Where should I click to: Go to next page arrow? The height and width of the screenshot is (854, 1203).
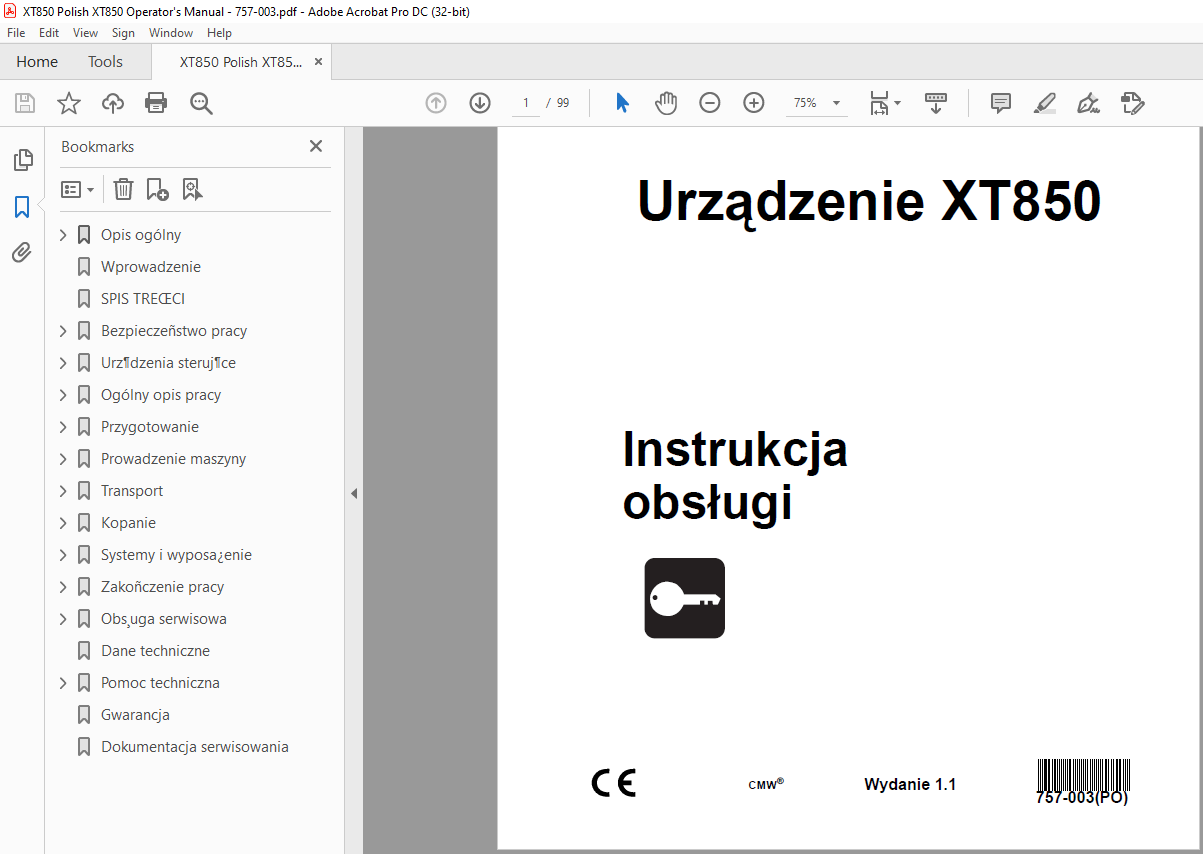coord(480,103)
